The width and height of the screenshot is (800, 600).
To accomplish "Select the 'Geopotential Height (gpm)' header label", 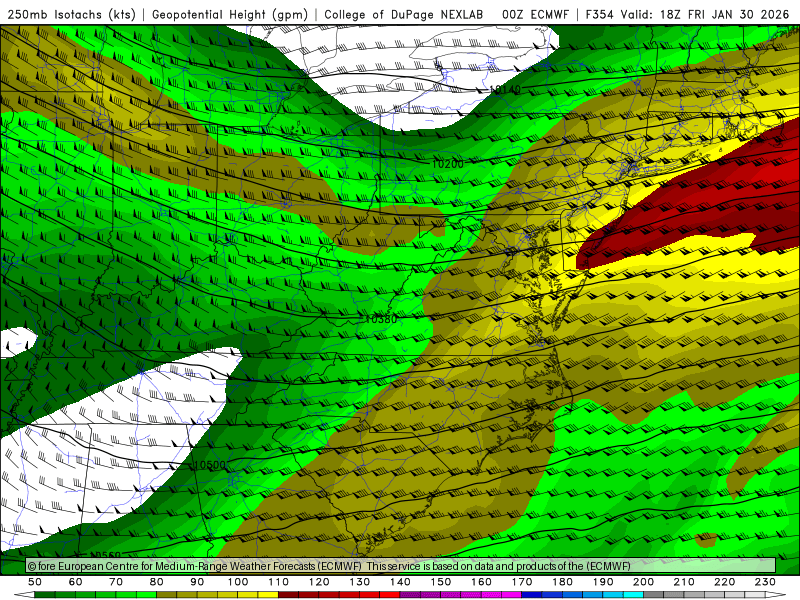I will point(230,15).
